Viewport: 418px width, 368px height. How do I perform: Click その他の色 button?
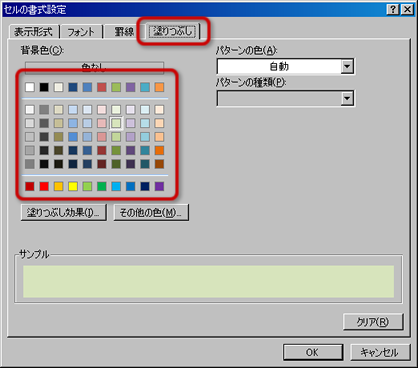click(x=151, y=212)
